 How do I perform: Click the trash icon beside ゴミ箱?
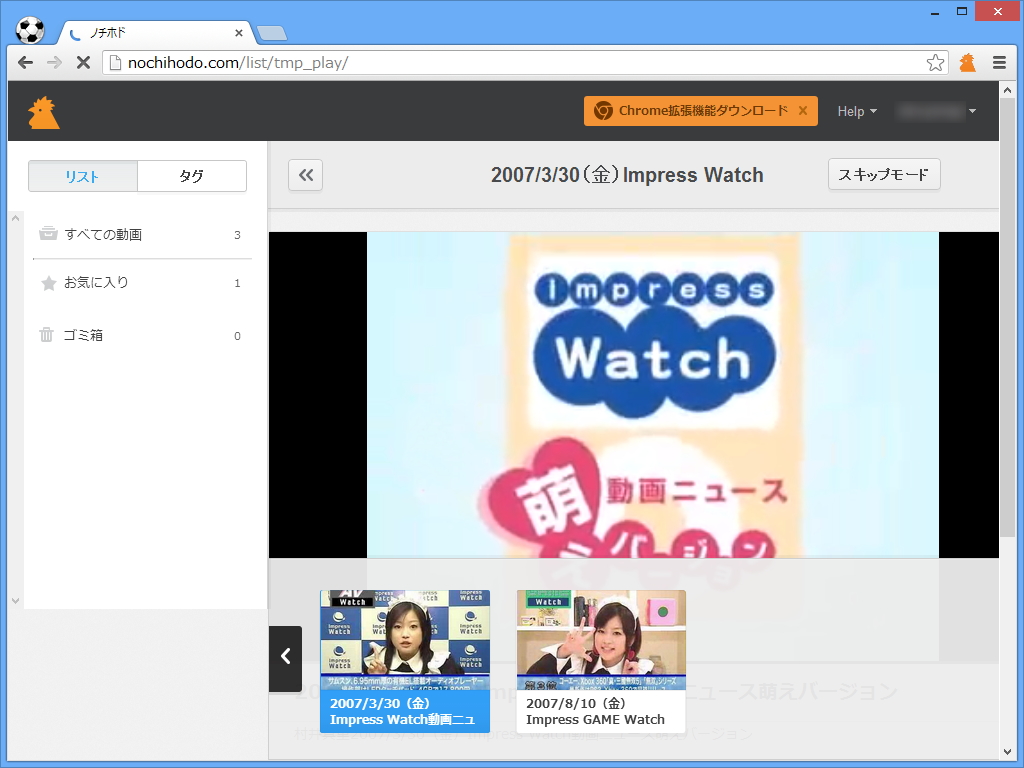pos(48,335)
